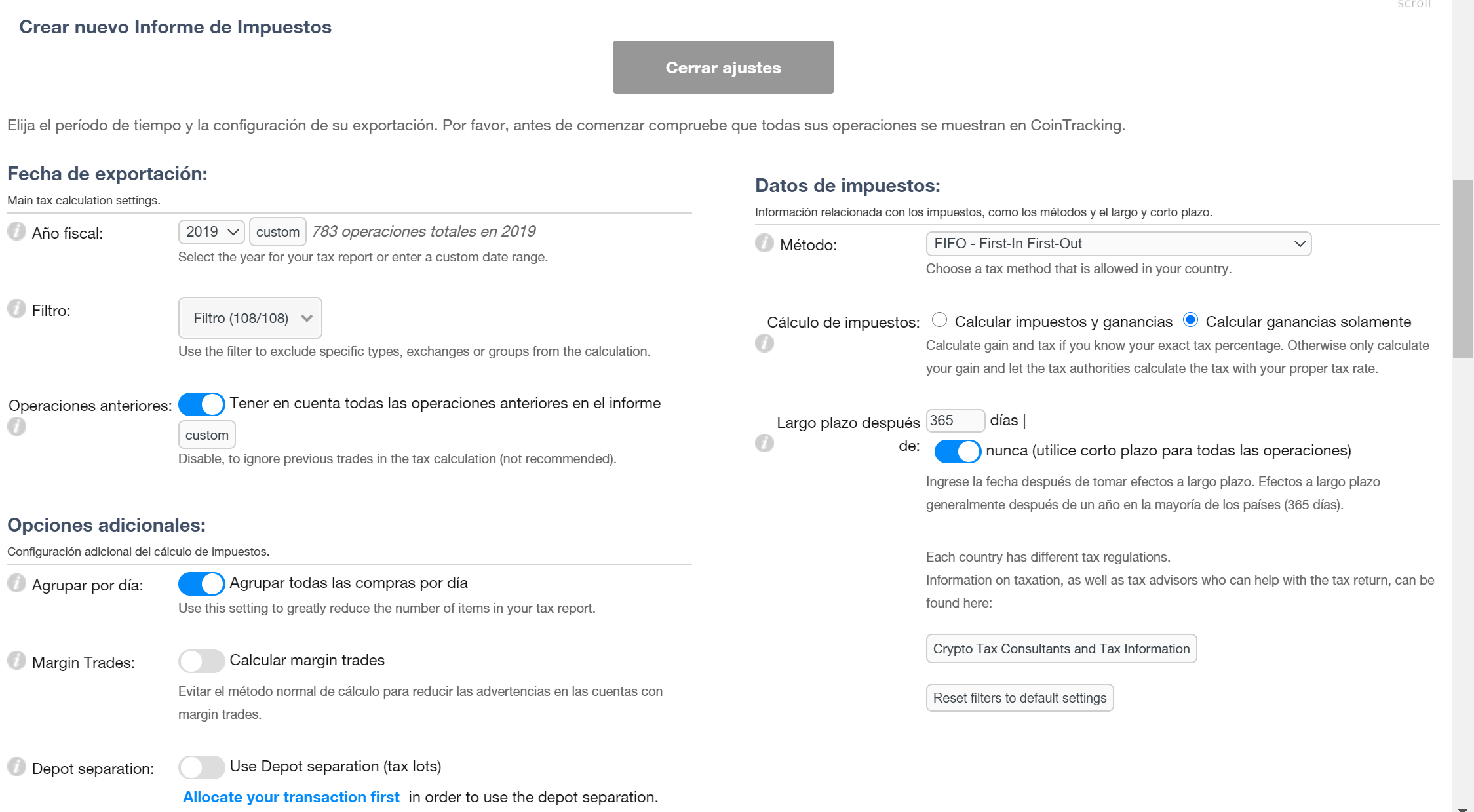Open the 2019 fiscal year dropdown
1474x812 pixels.
coord(211,232)
